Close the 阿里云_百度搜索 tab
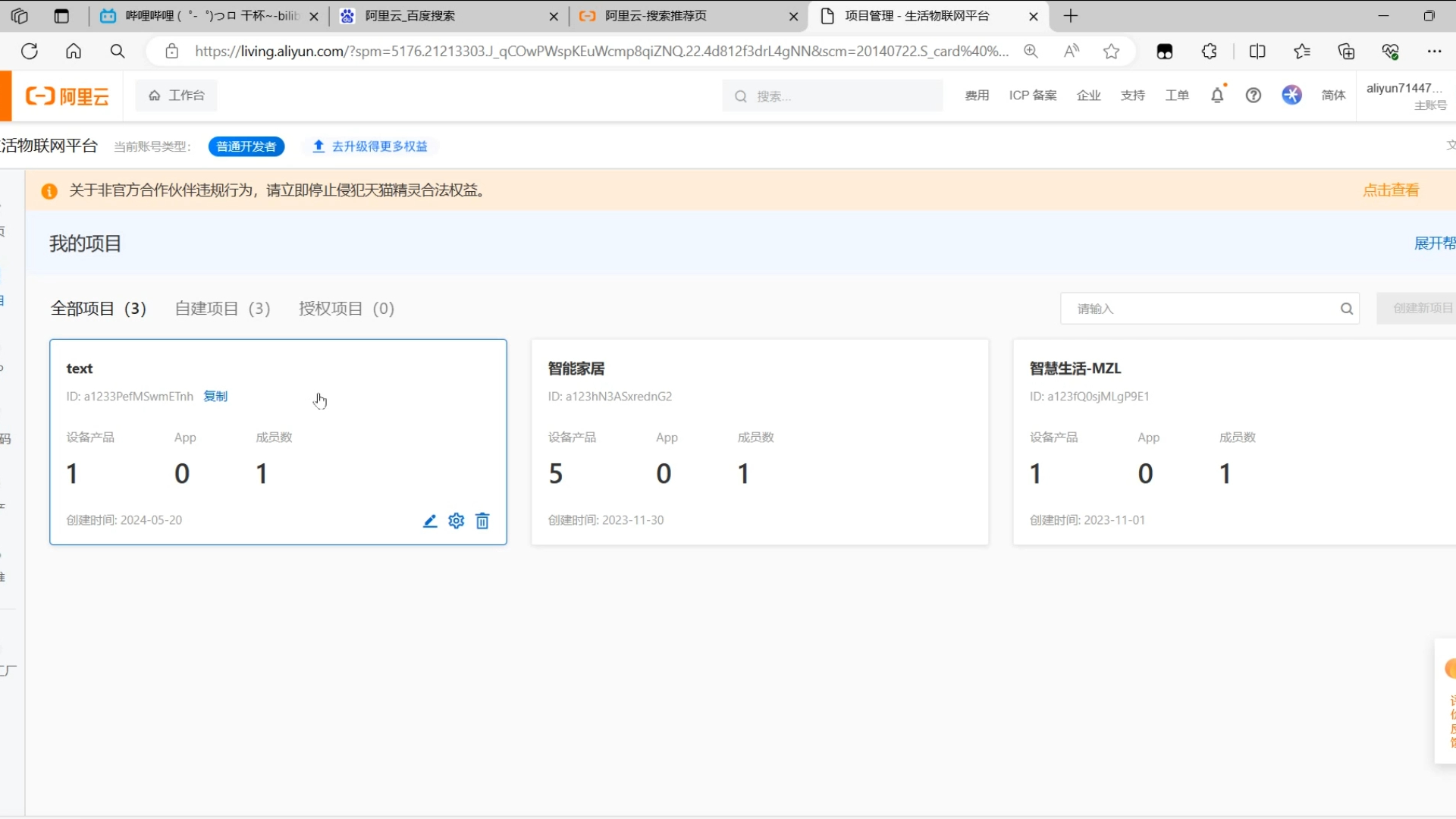This screenshot has height=819, width=1456. pyautogui.click(x=554, y=16)
